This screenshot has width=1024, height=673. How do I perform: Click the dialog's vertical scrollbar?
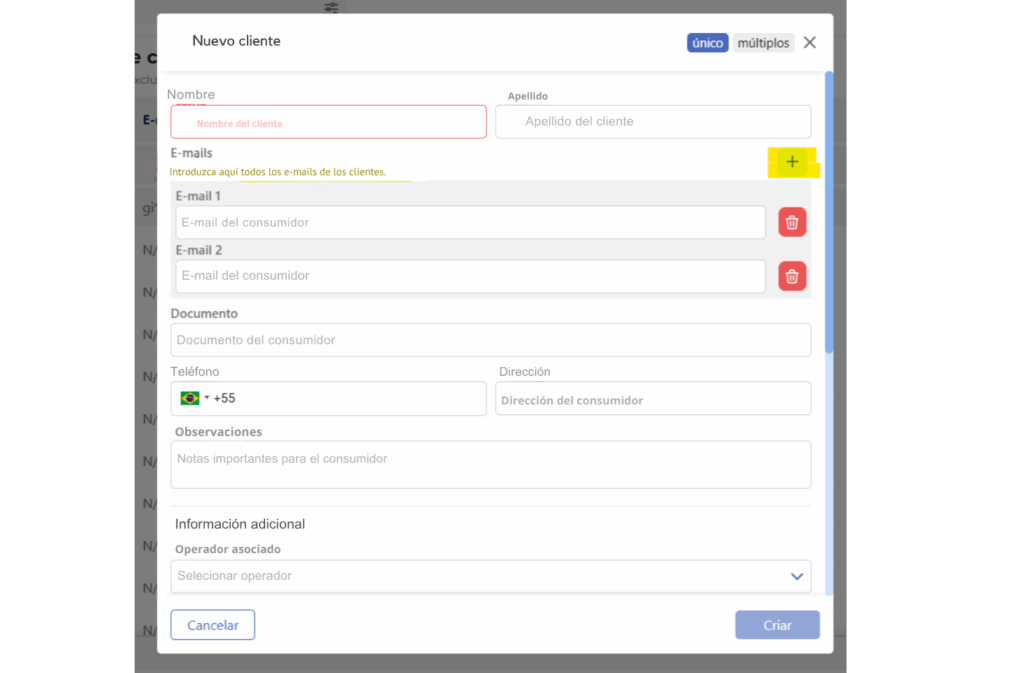point(828,212)
